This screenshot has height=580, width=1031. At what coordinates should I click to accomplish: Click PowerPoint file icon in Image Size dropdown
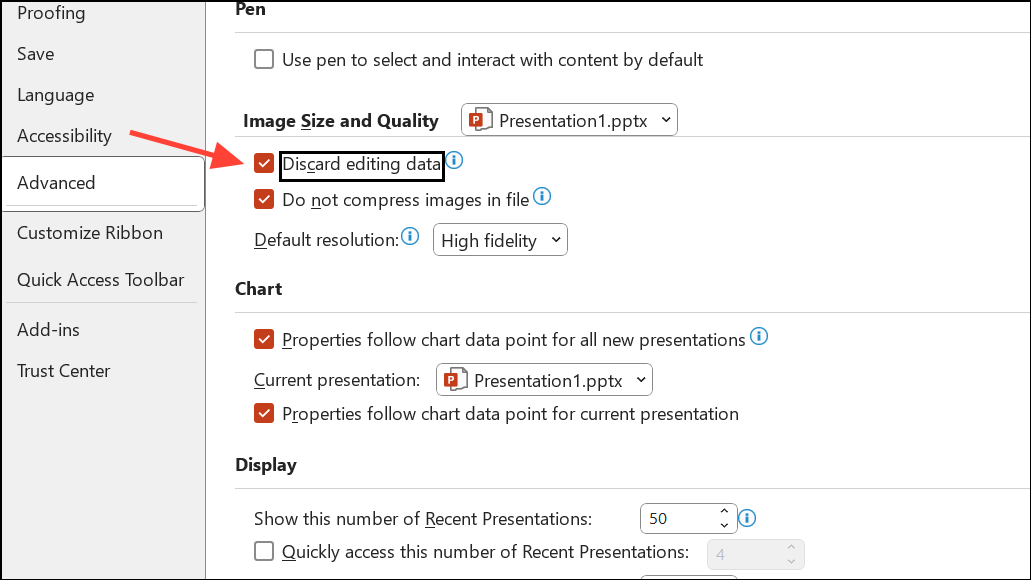tap(482, 121)
